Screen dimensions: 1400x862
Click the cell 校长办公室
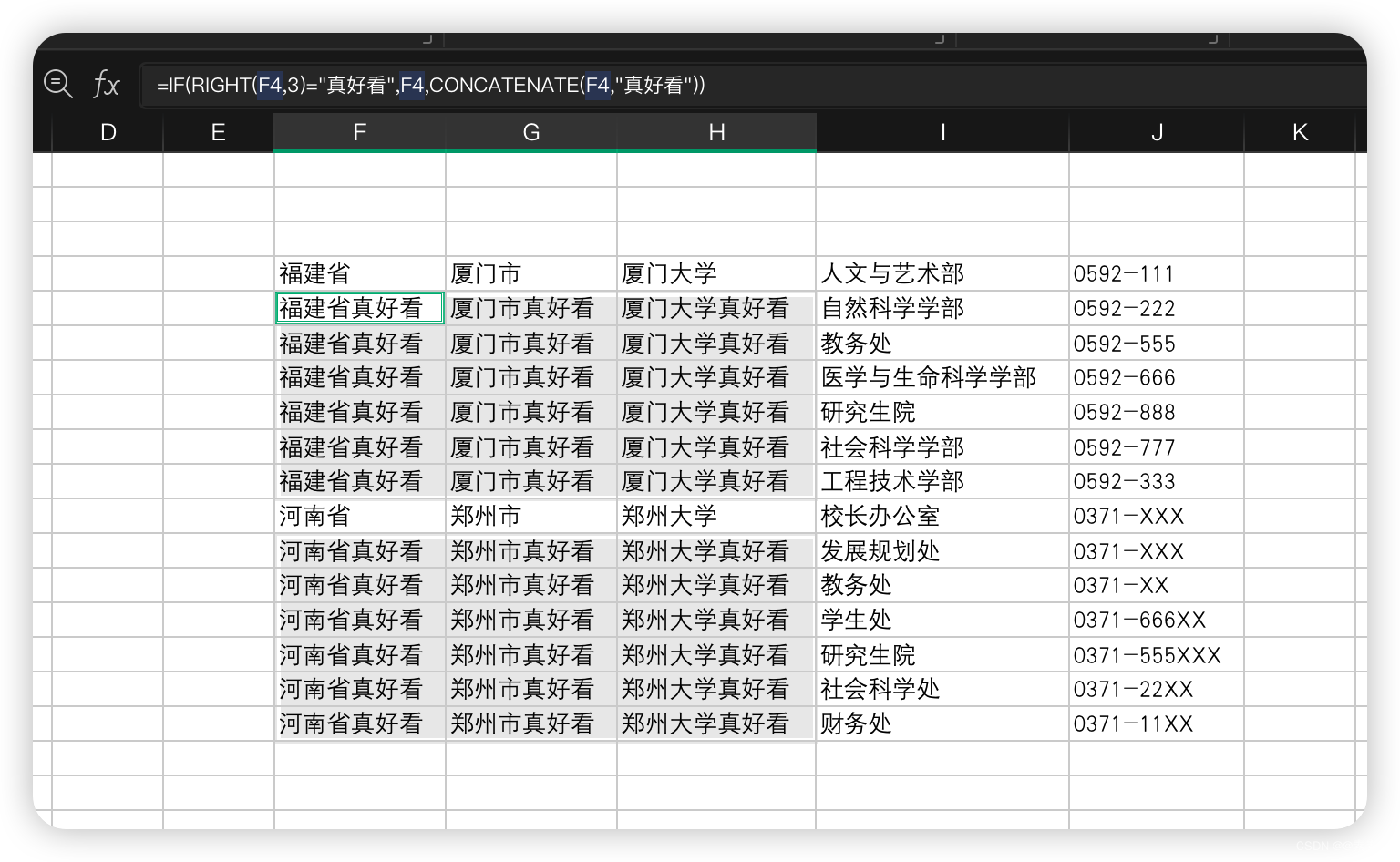[942, 516]
